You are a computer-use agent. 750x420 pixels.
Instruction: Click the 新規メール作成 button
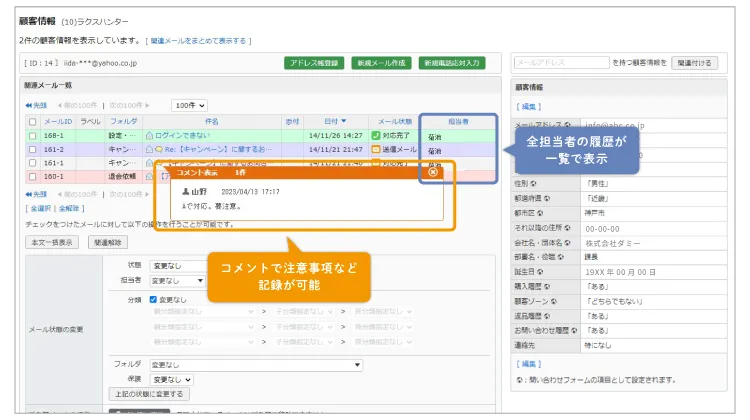click(x=381, y=63)
